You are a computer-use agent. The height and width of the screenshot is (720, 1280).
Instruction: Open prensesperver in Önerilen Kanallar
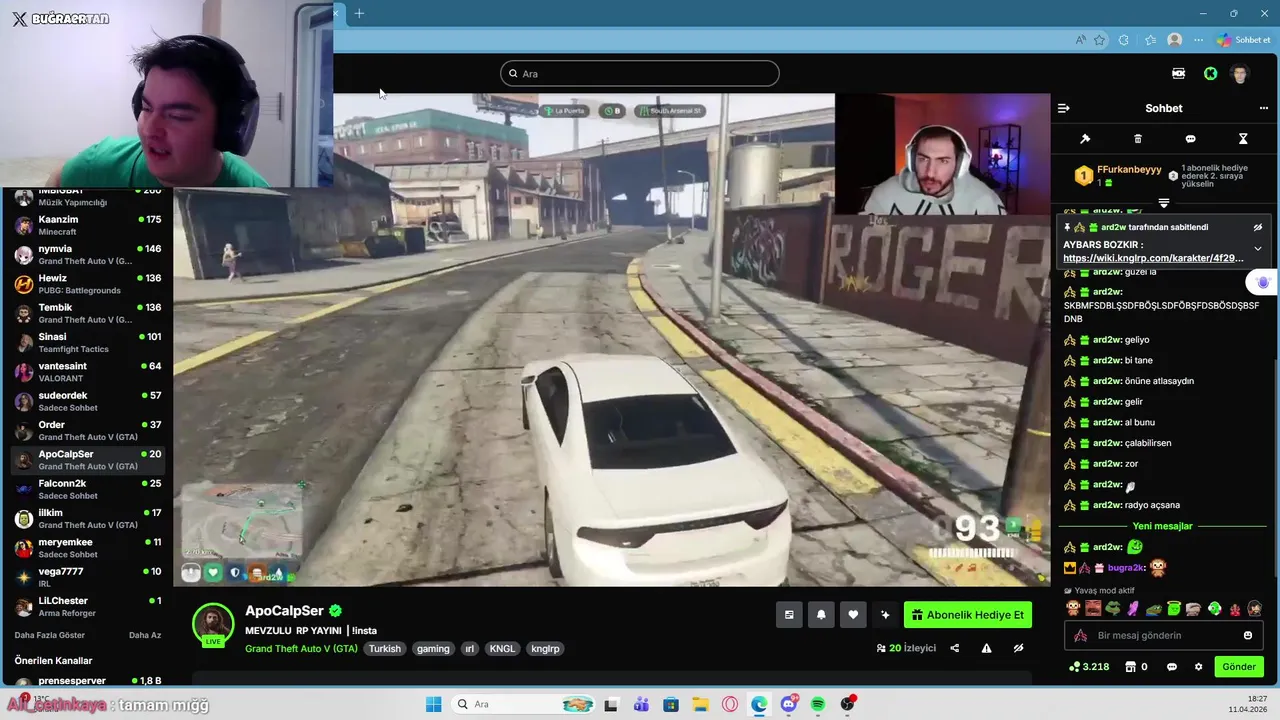click(86, 681)
